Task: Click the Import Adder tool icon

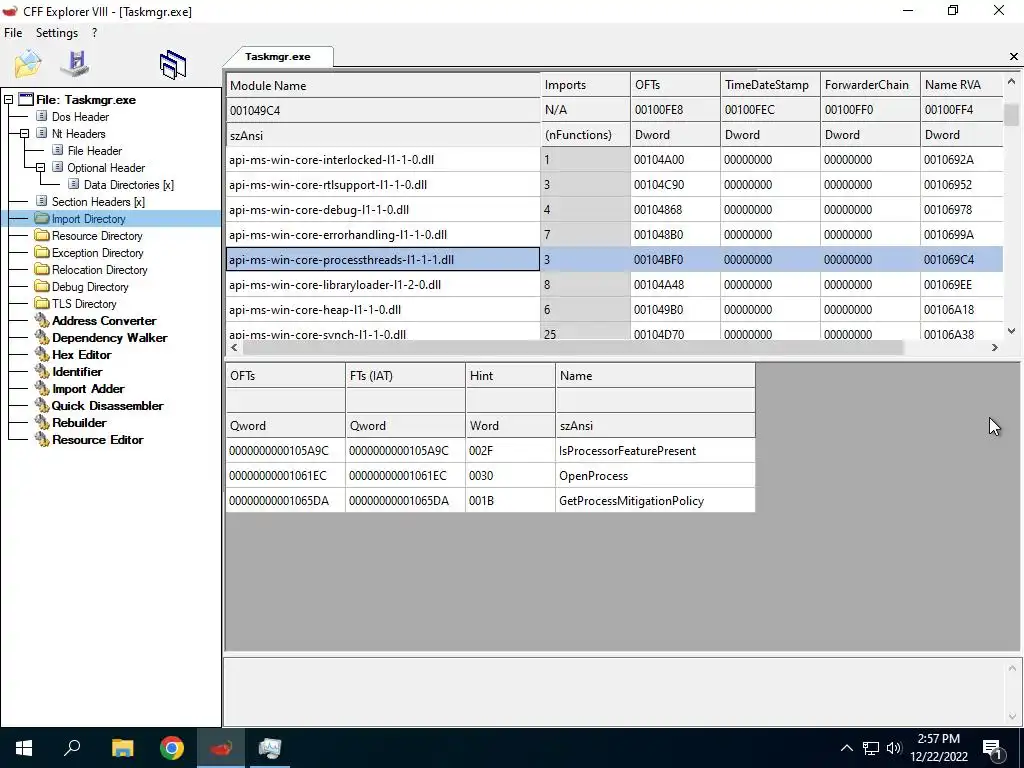Action: [42, 388]
